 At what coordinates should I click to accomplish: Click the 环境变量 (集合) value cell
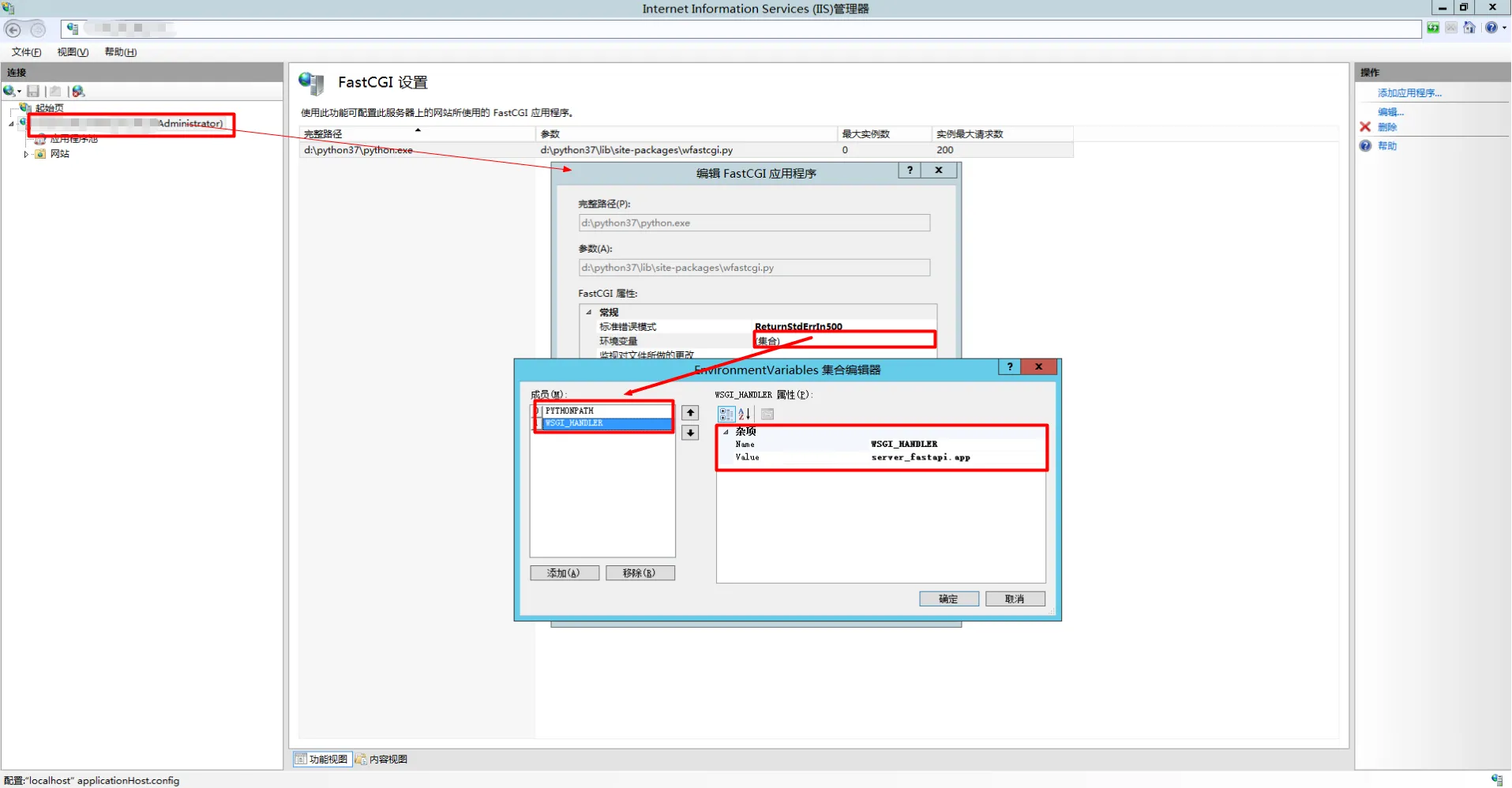(844, 341)
